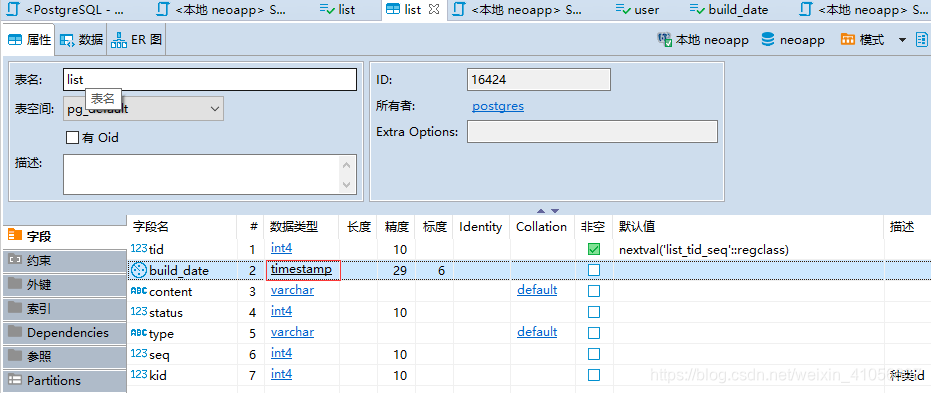Open the postgres owner link

click(x=498, y=106)
